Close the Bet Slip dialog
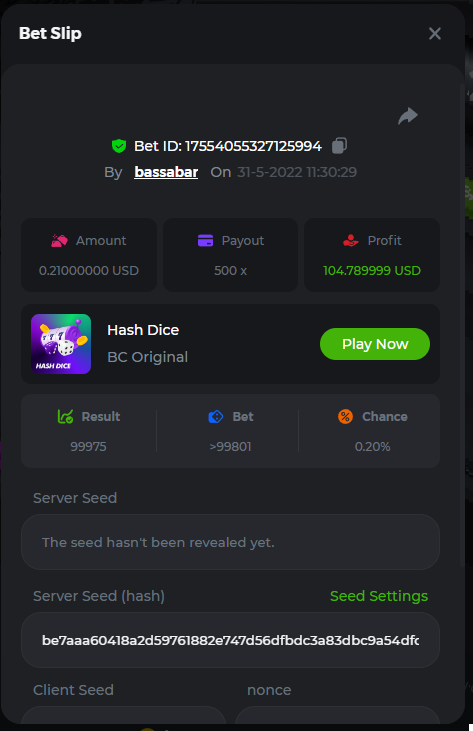473x731 pixels. click(435, 34)
